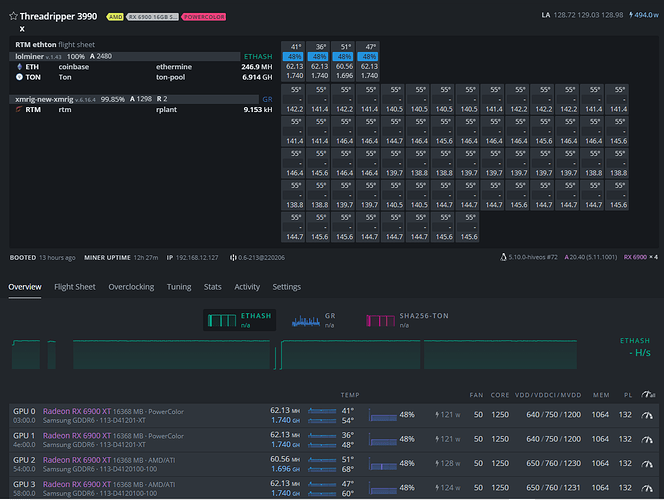Screen dimensions: 664x500
Task: Select the GR hashrate chart
Action: coord(314,320)
